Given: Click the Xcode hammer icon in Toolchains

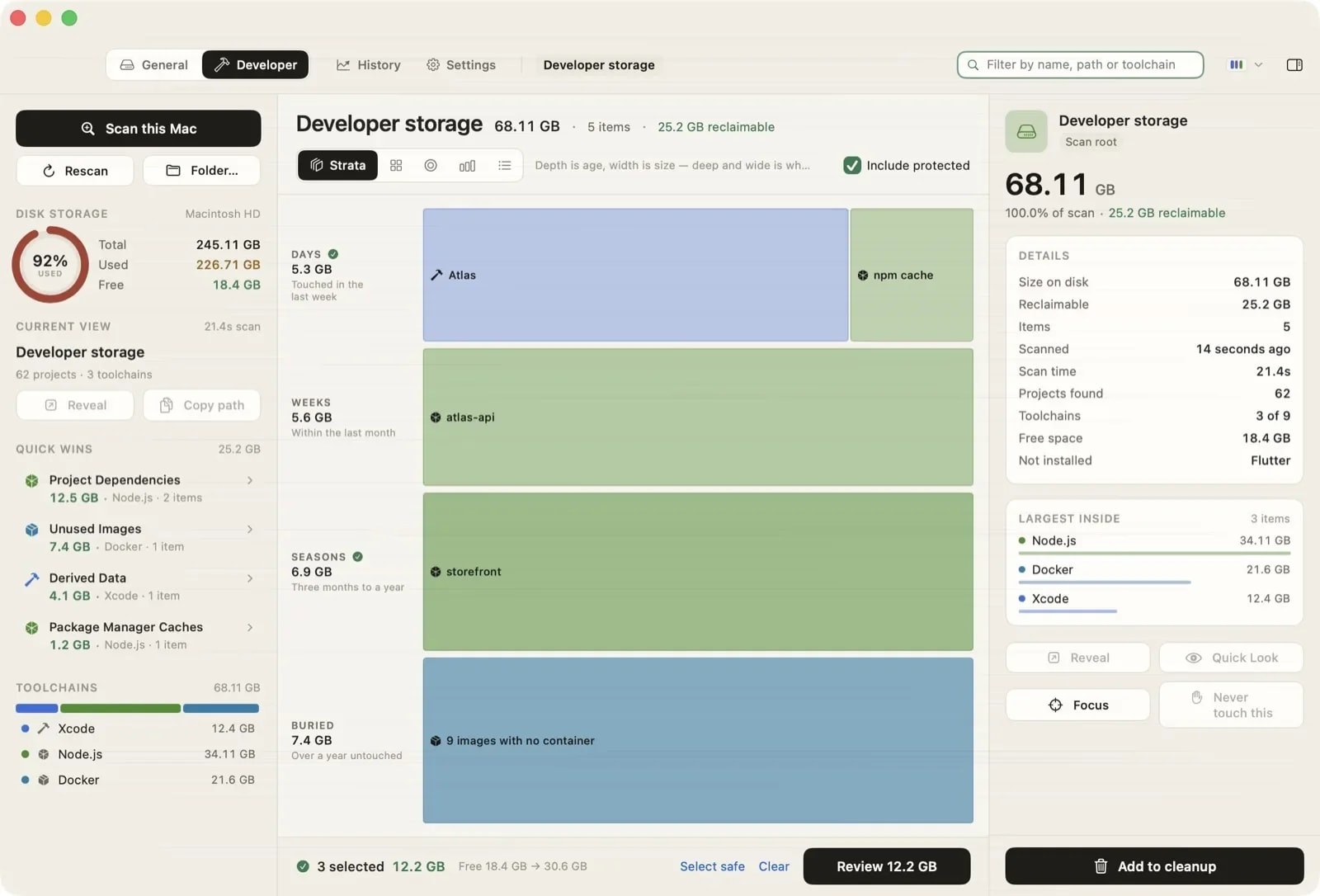Looking at the screenshot, I should click(x=44, y=729).
